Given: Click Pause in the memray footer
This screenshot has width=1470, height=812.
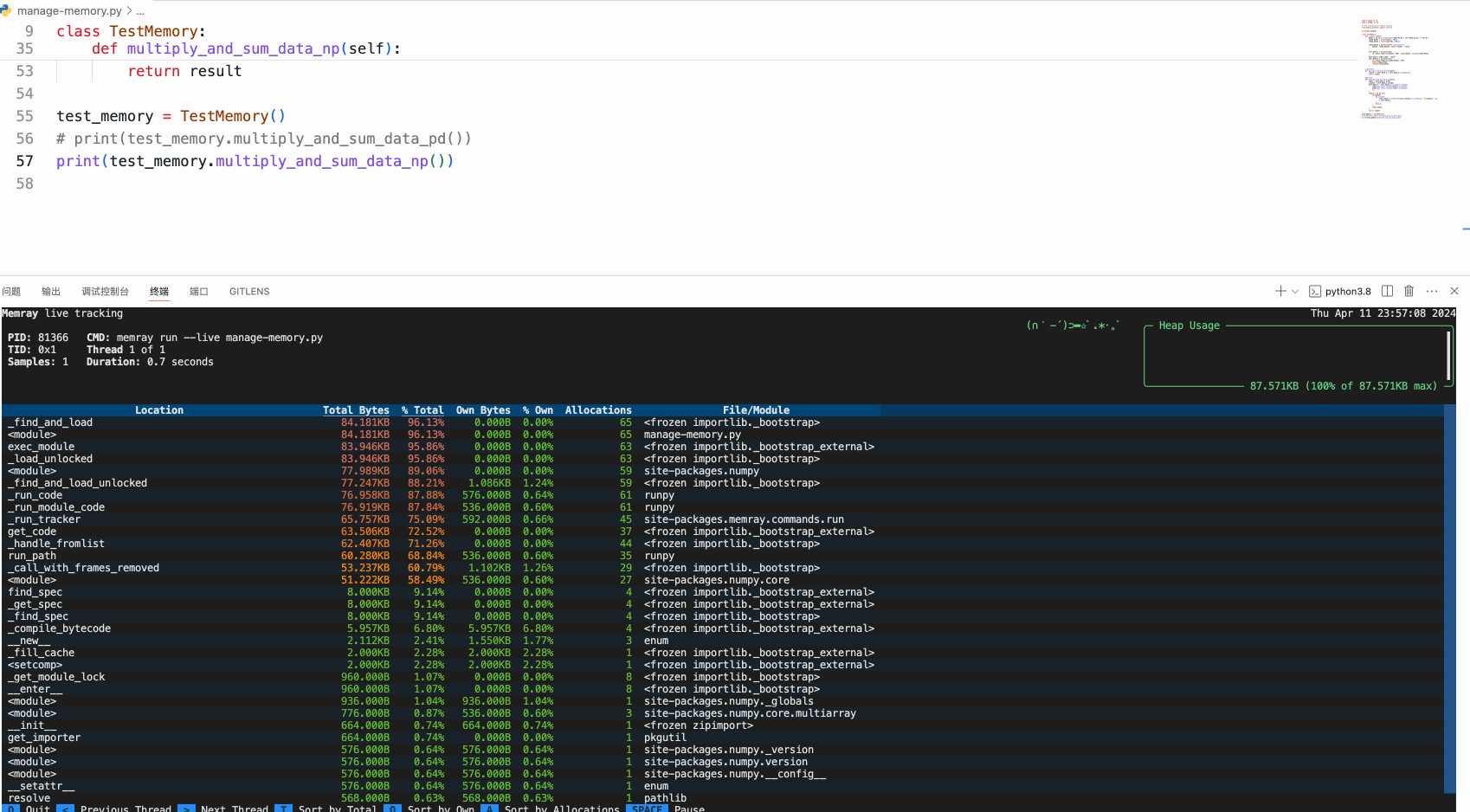Looking at the screenshot, I should [x=689, y=809].
